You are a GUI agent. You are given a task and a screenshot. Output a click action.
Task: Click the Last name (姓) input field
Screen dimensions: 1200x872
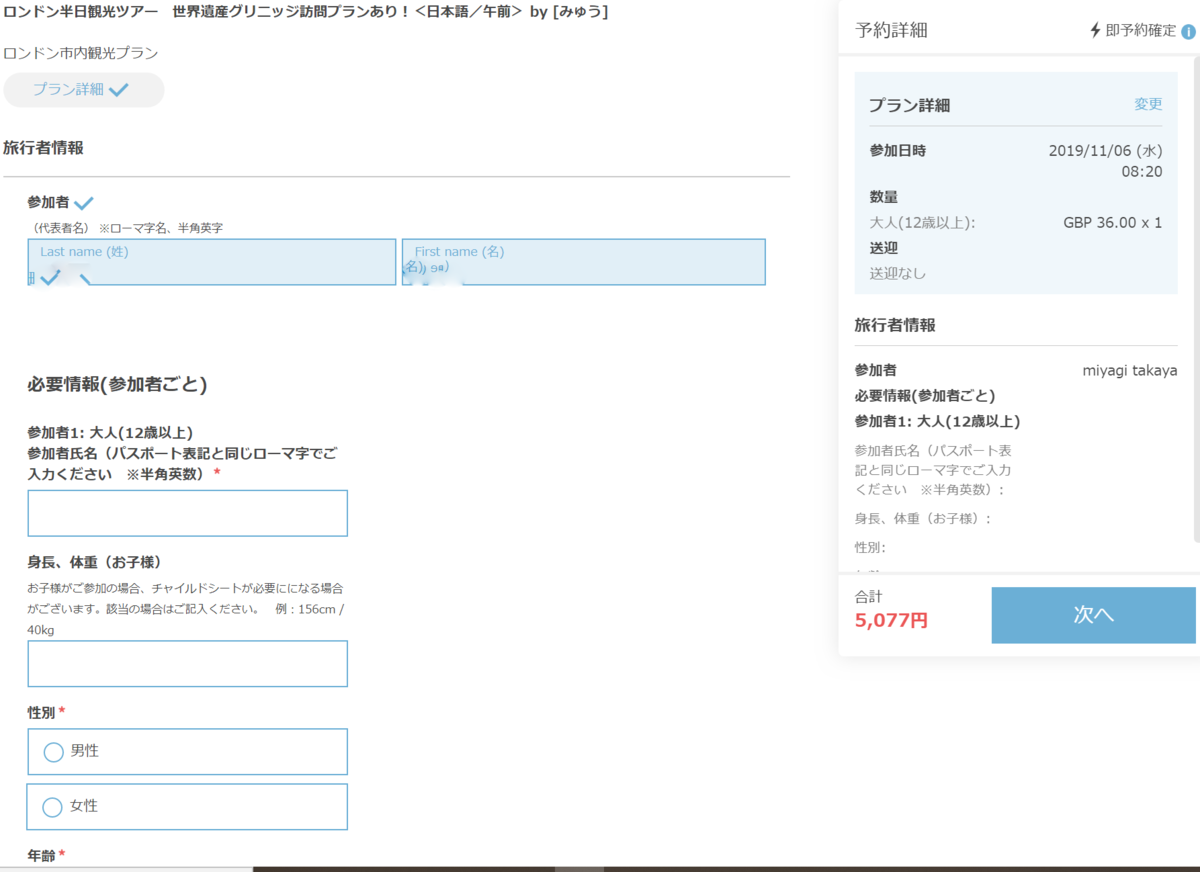[212, 262]
